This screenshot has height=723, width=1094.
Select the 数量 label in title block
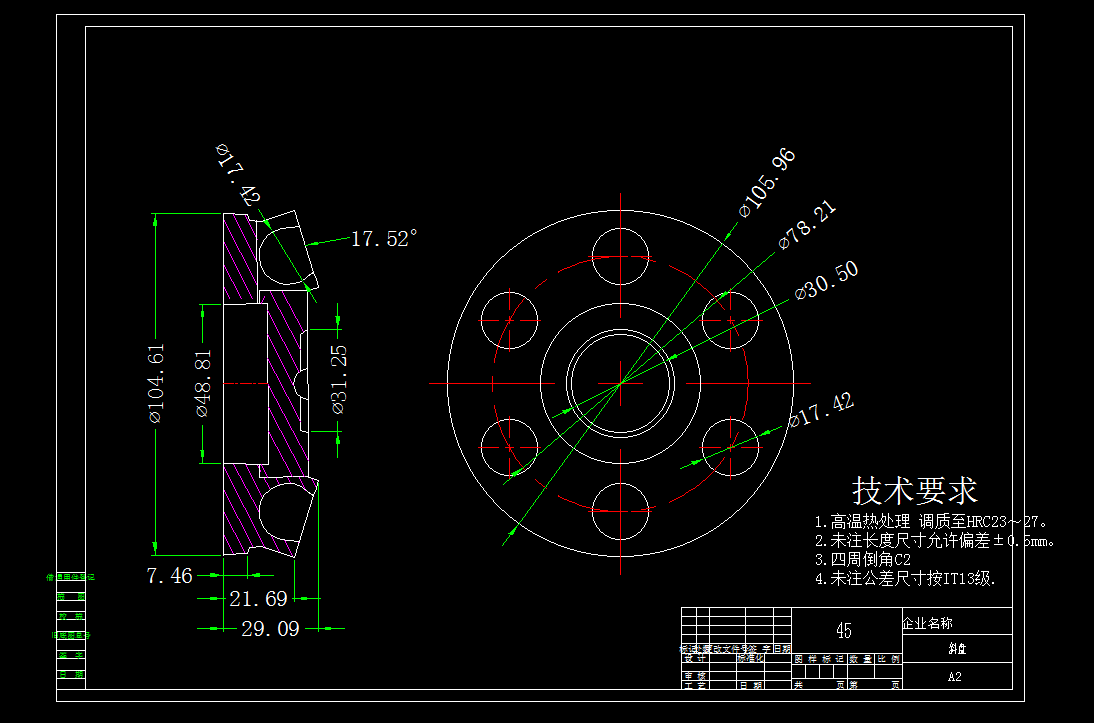(x=862, y=659)
